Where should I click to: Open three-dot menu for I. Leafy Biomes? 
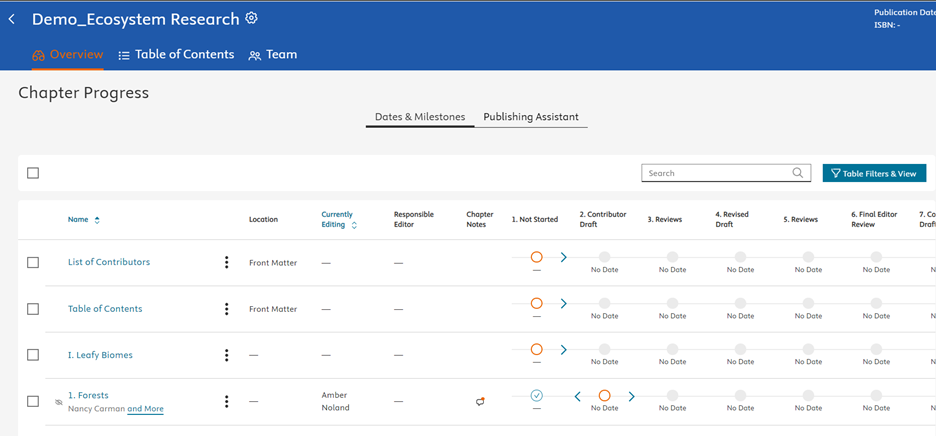coord(227,355)
